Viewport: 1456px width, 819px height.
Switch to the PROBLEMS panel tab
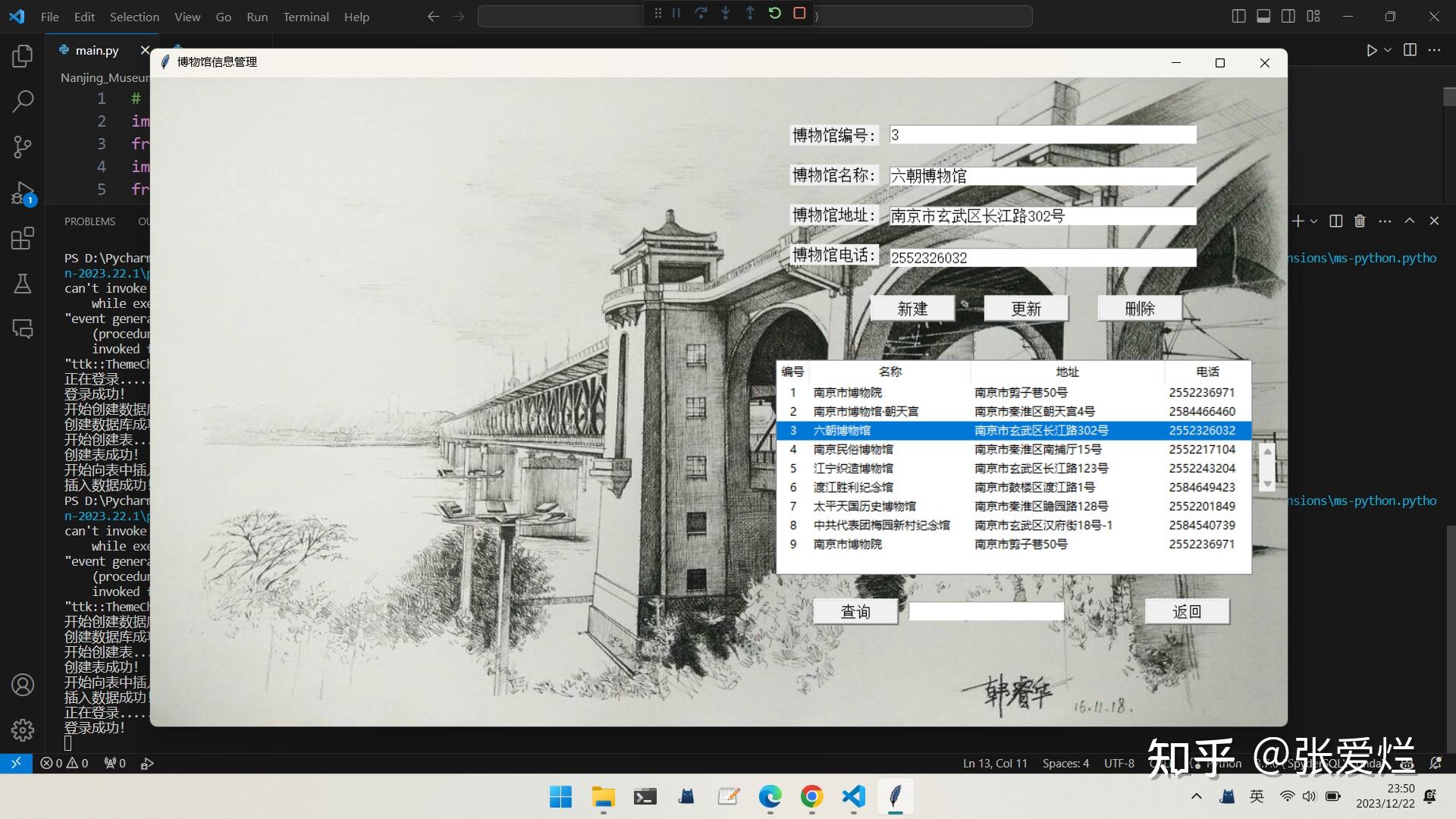[89, 221]
